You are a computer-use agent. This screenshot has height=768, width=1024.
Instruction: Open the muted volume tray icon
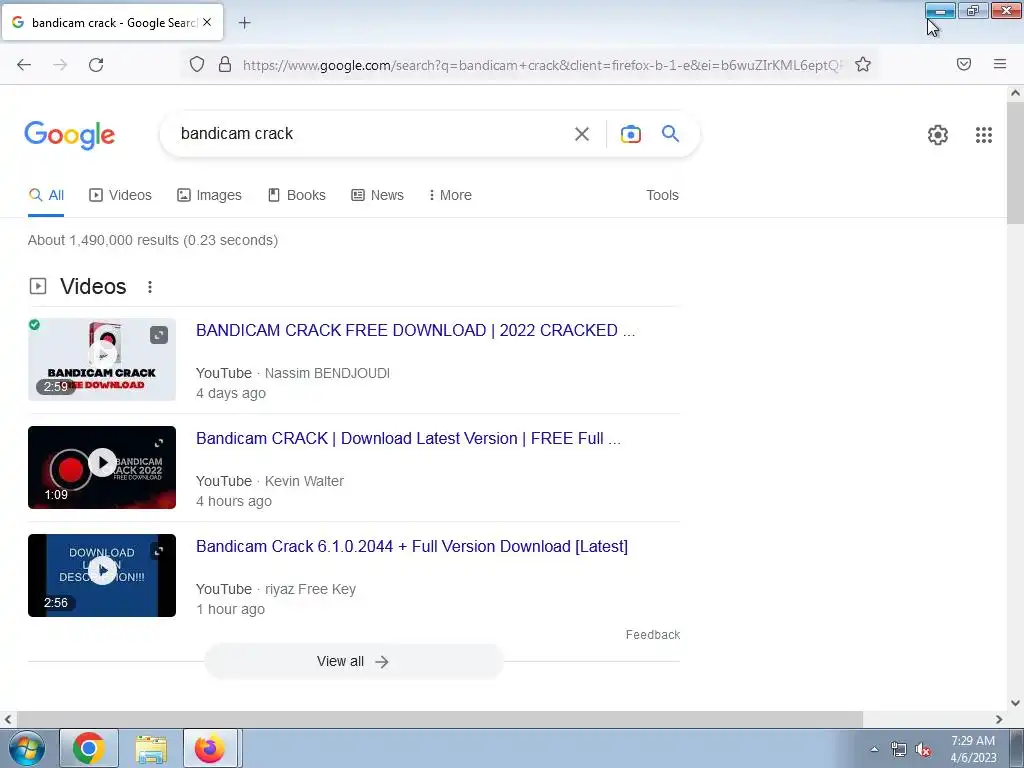(x=923, y=750)
